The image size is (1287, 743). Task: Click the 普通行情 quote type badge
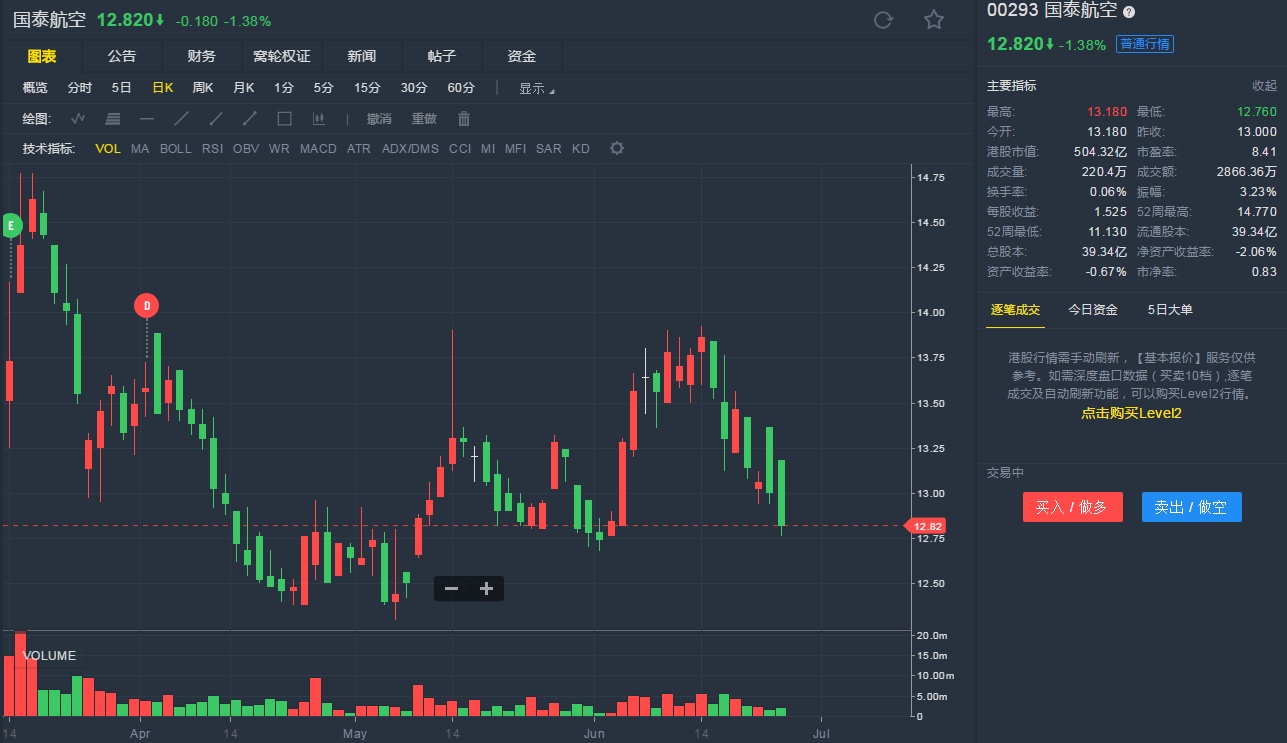[1144, 44]
